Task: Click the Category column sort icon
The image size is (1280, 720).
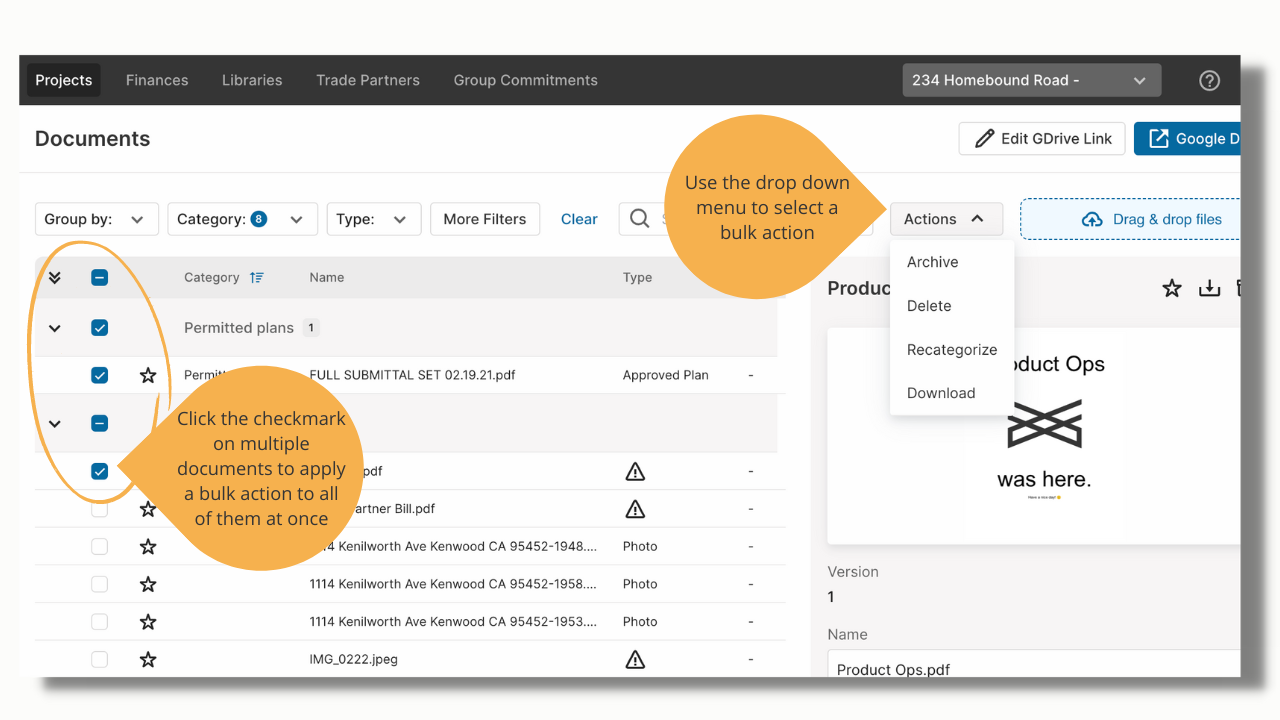Action: click(257, 278)
